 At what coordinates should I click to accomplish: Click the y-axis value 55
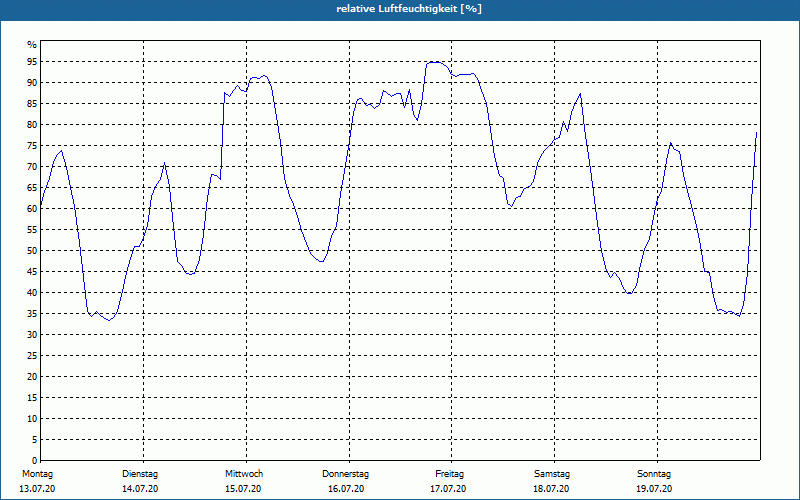[x=32, y=230]
